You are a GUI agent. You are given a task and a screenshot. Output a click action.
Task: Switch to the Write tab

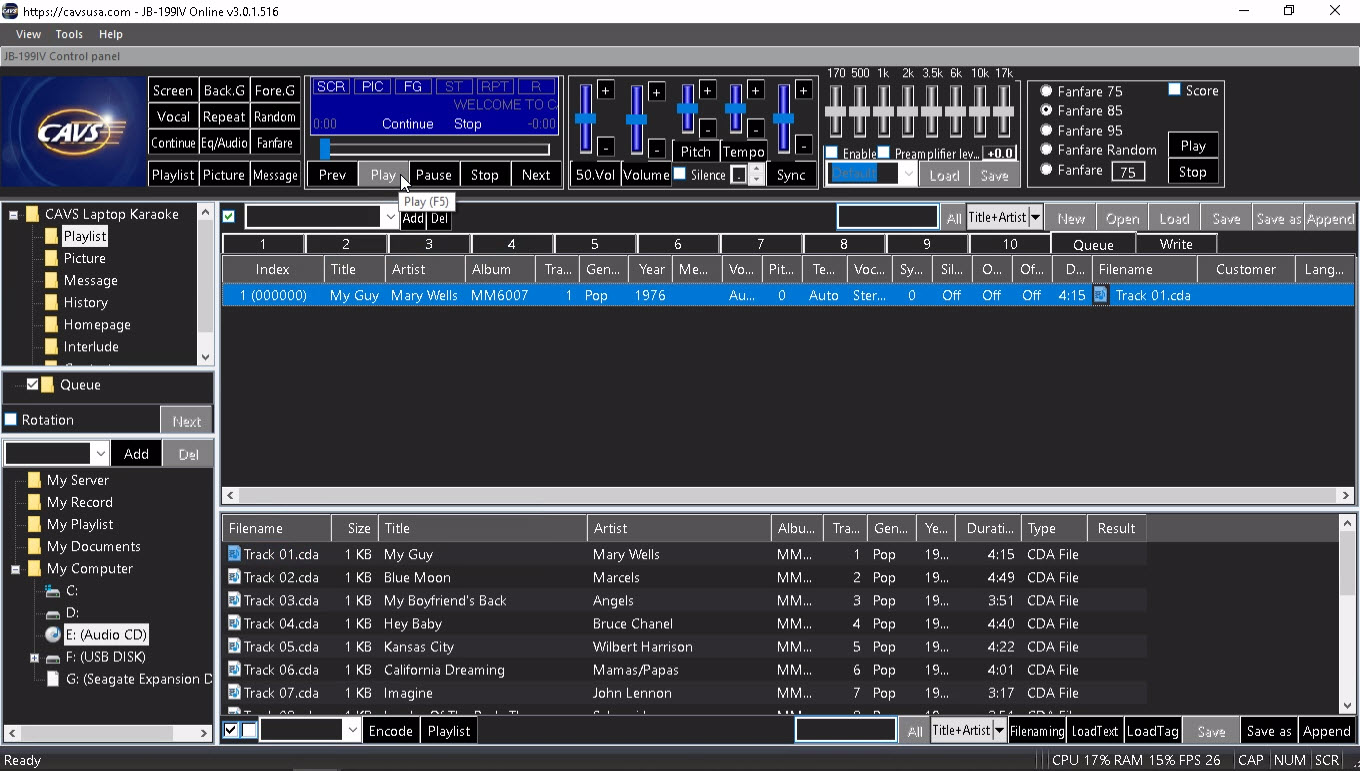point(1176,244)
